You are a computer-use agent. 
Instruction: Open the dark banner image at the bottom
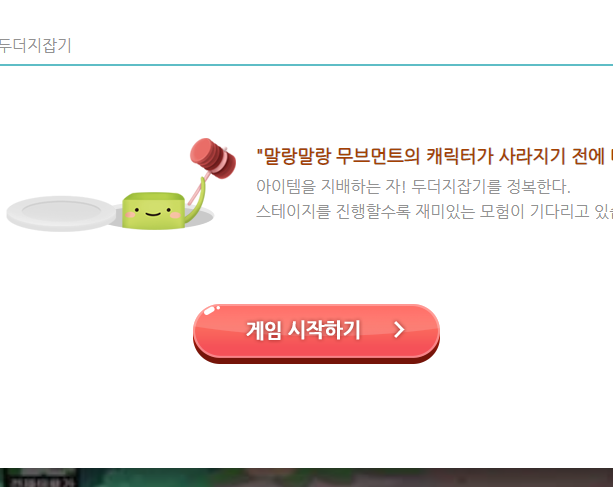(306, 477)
